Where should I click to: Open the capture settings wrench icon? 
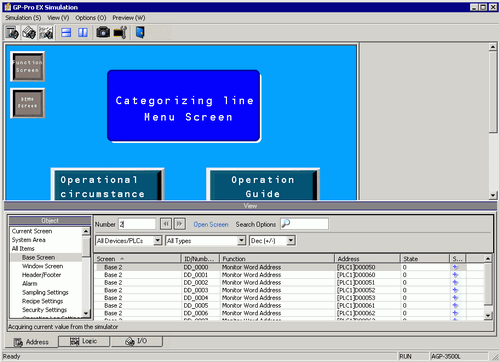pos(120,33)
